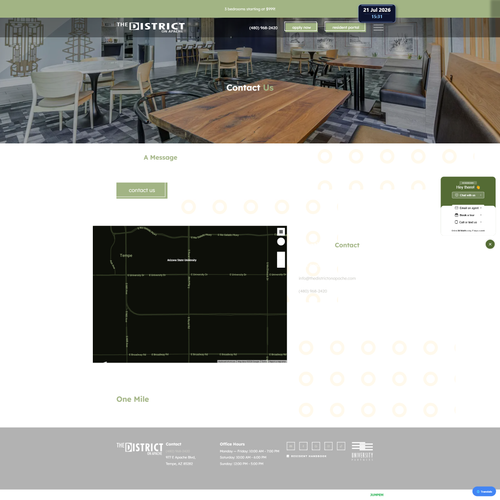The width and height of the screenshot is (500, 500).
Task: Click the University Partners footer logo
Action: pos(362,451)
